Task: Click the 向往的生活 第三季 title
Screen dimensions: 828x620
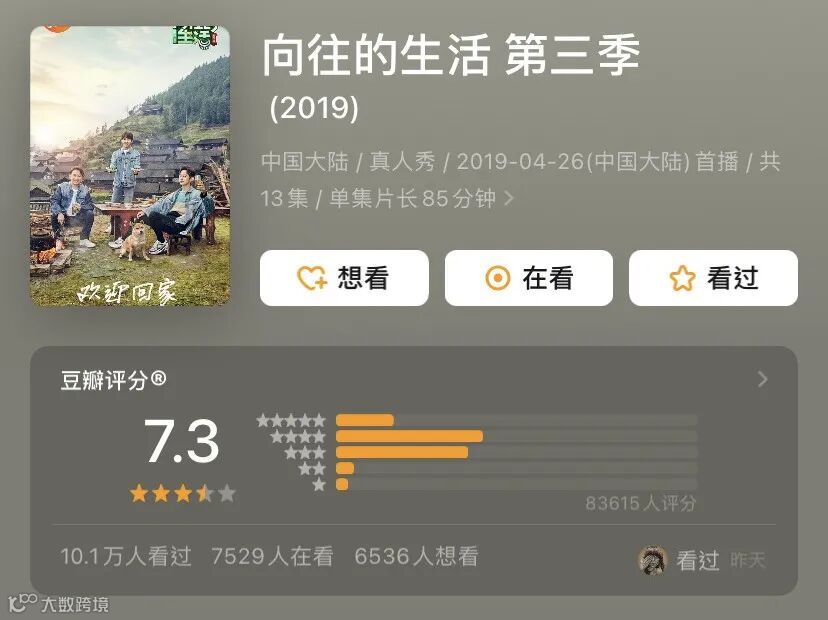Action: 451,55
